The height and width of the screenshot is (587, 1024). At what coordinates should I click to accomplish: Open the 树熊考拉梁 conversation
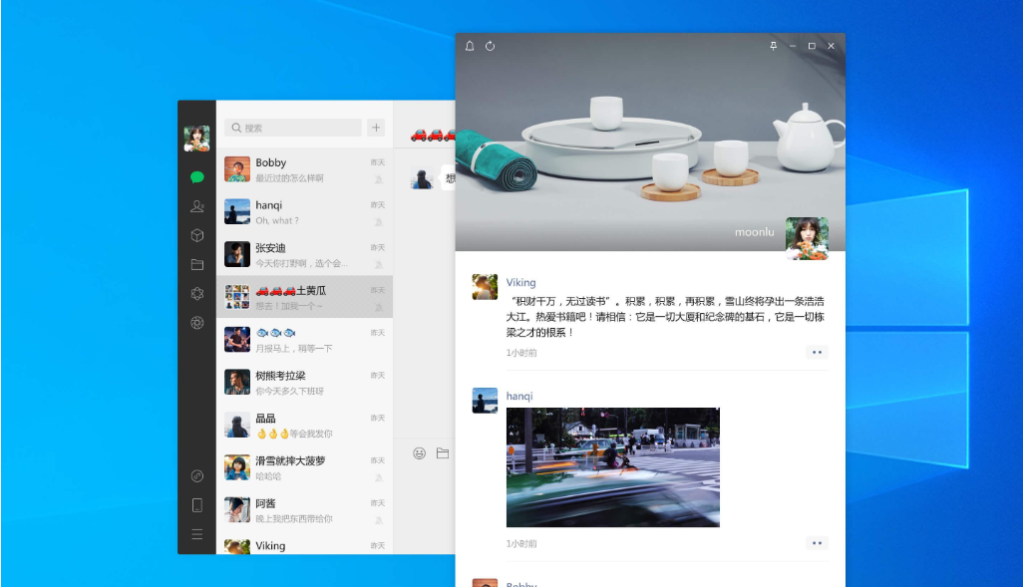coord(304,382)
